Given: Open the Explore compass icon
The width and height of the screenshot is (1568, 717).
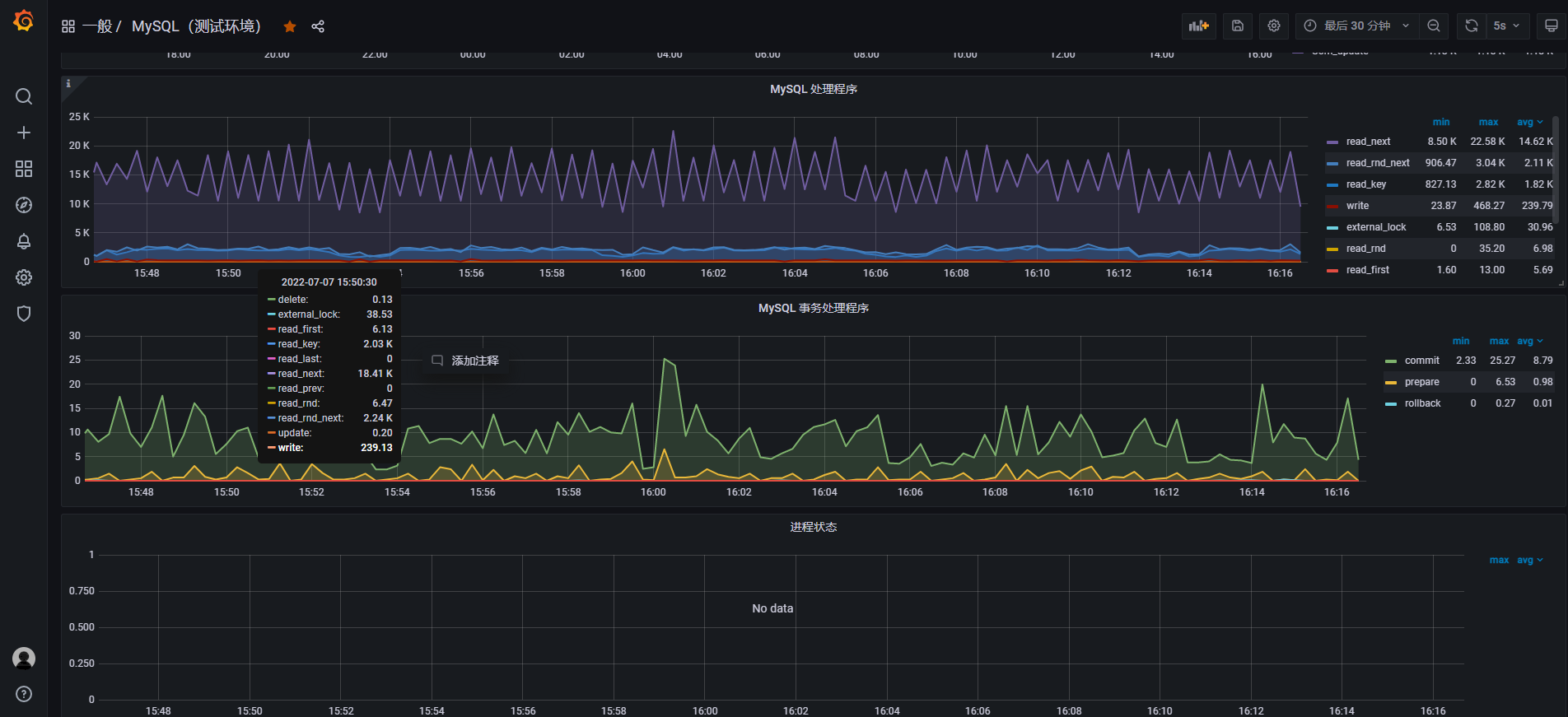Looking at the screenshot, I should tap(24, 205).
